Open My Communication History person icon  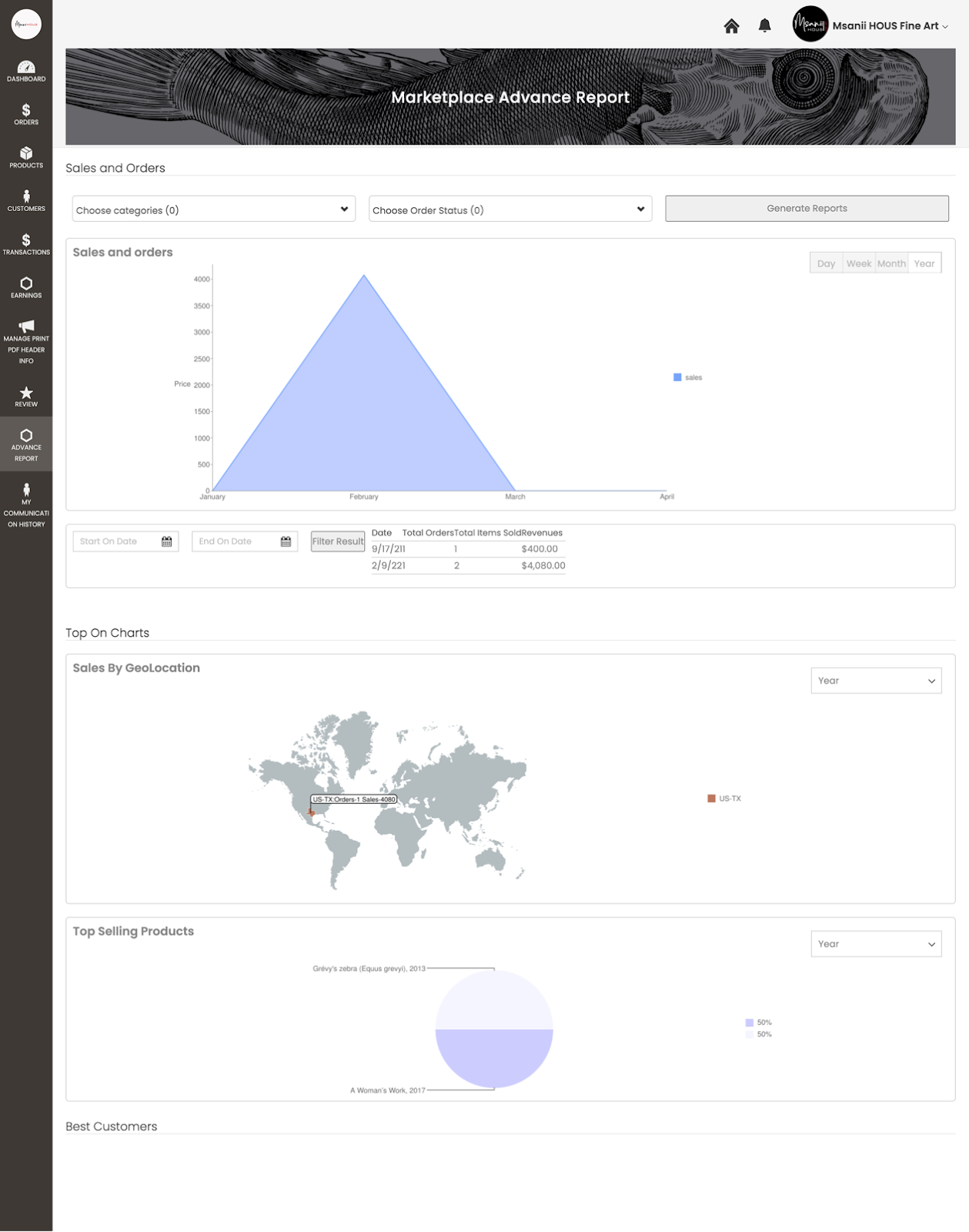coord(26,490)
